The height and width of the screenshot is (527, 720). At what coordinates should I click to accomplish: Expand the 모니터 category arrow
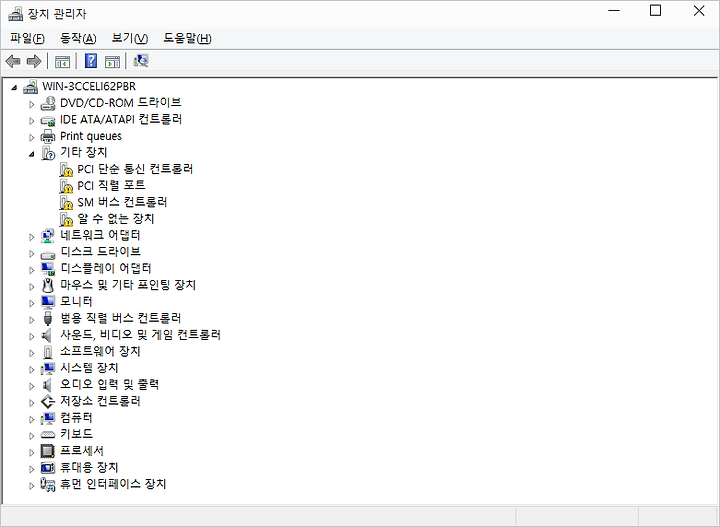click(32, 303)
